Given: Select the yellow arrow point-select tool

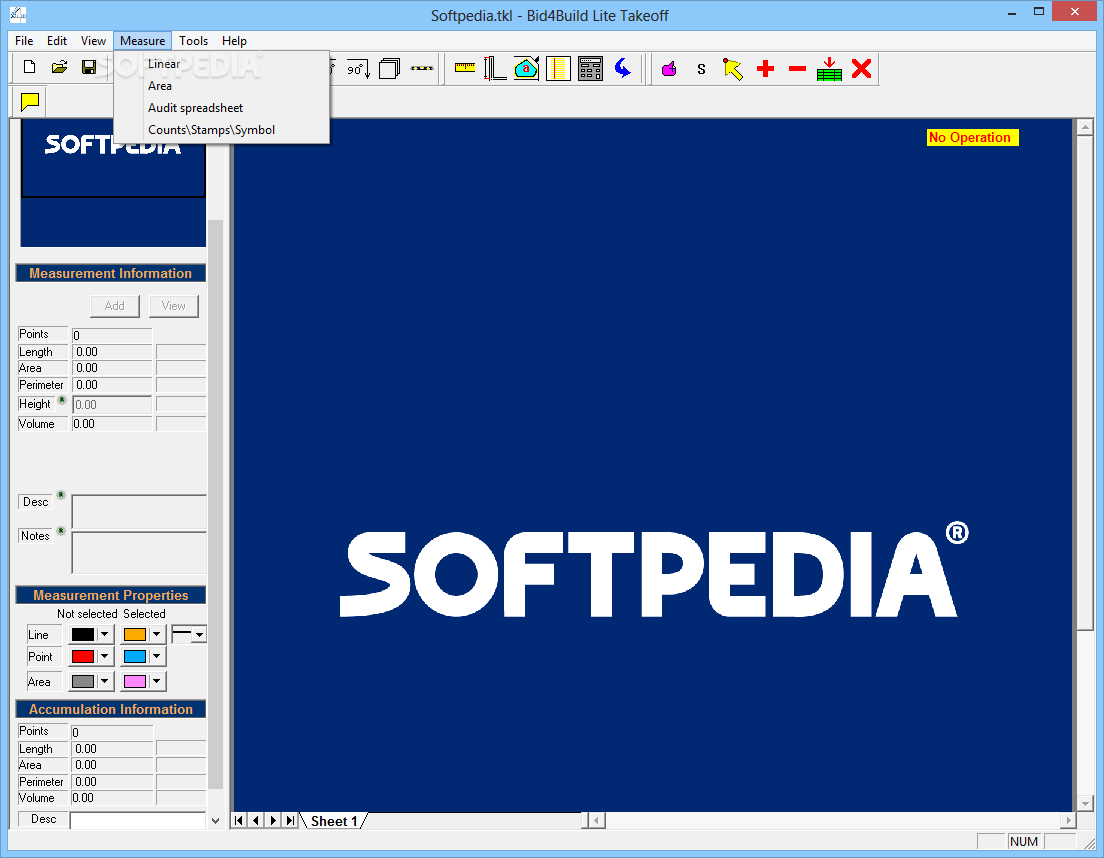Looking at the screenshot, I should click(x=733, y=69).
